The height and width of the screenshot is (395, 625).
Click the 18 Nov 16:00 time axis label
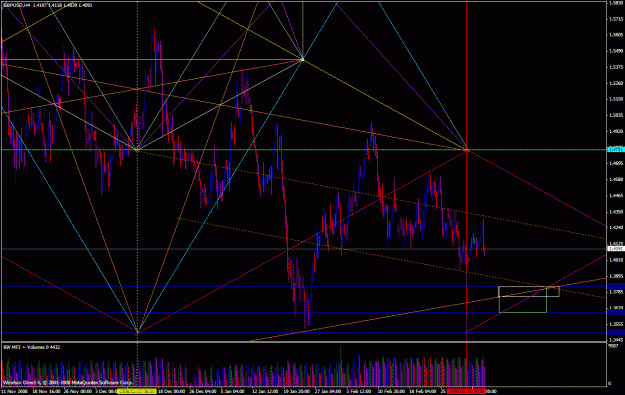click(x=45, y=391)
